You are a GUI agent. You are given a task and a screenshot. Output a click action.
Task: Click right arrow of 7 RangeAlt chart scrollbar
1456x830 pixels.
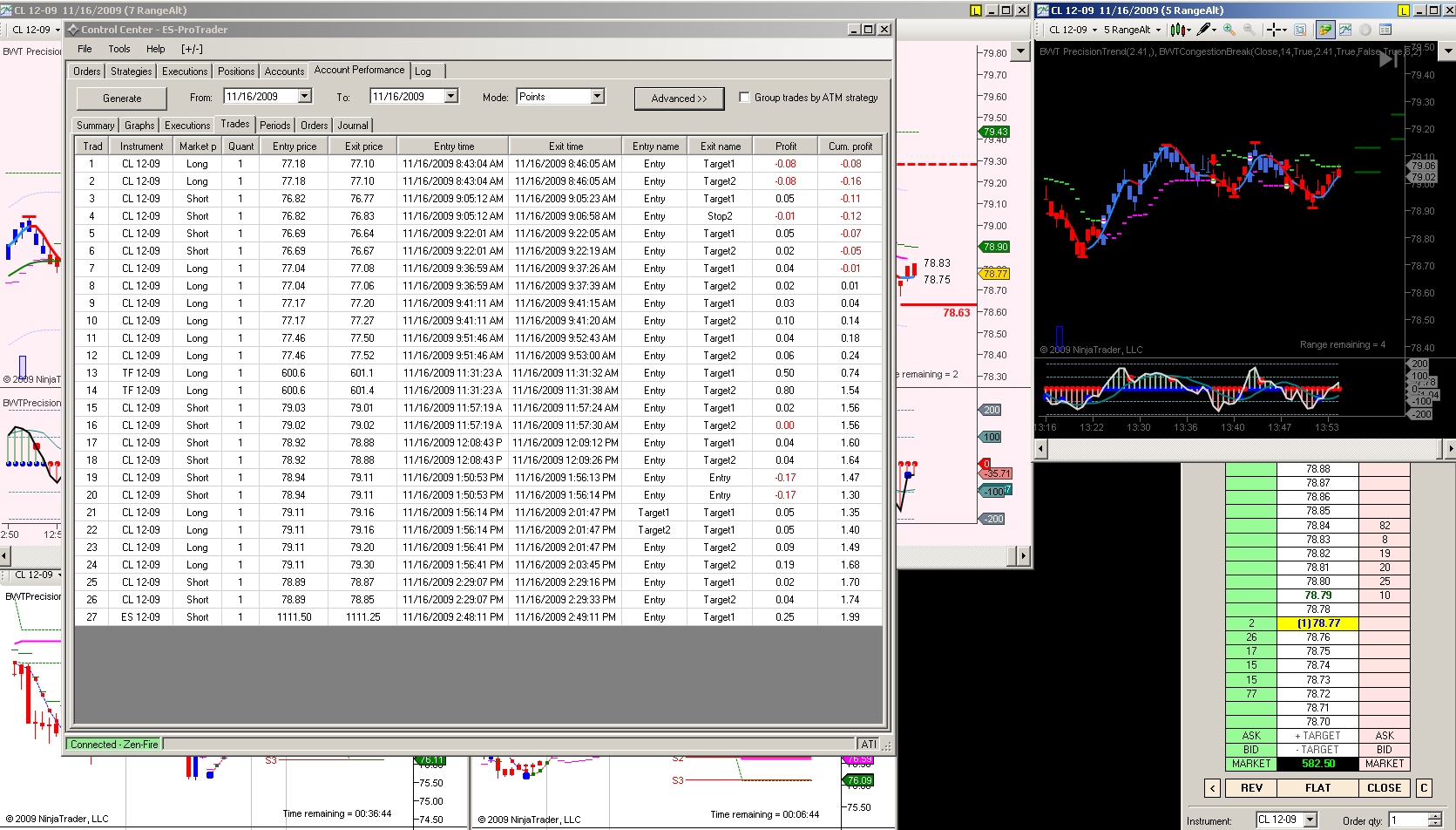1023,555
